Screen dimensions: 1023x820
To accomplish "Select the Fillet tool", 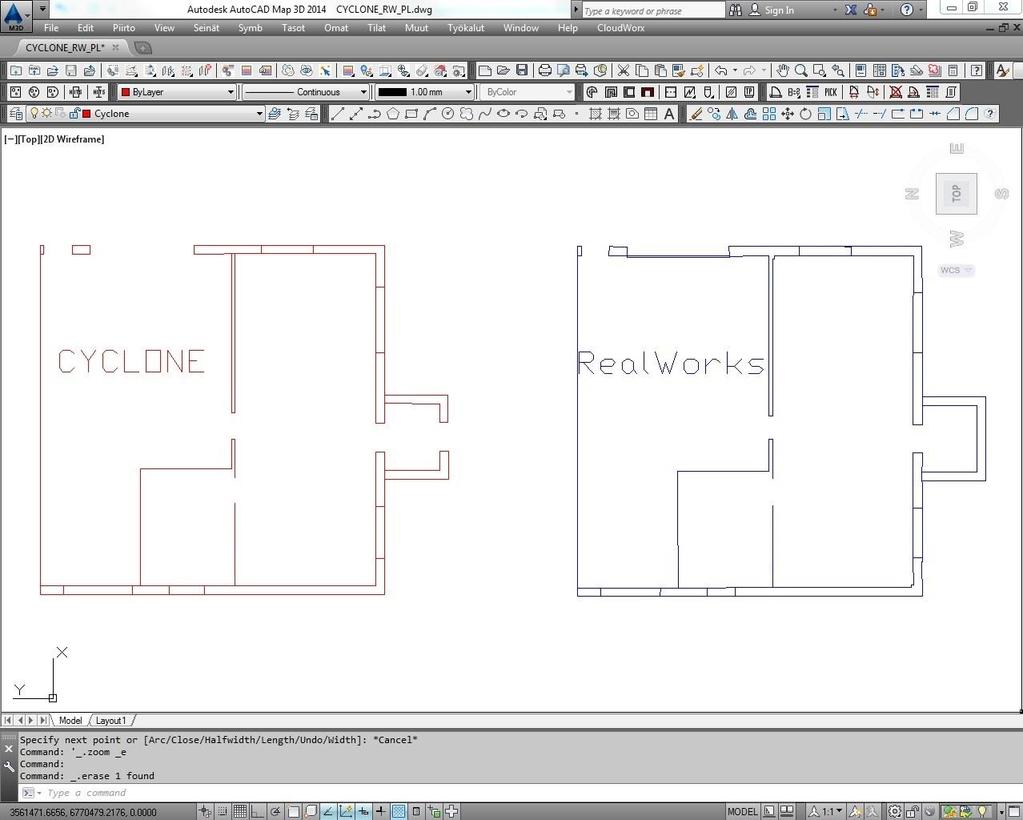I will click(971, 114).
